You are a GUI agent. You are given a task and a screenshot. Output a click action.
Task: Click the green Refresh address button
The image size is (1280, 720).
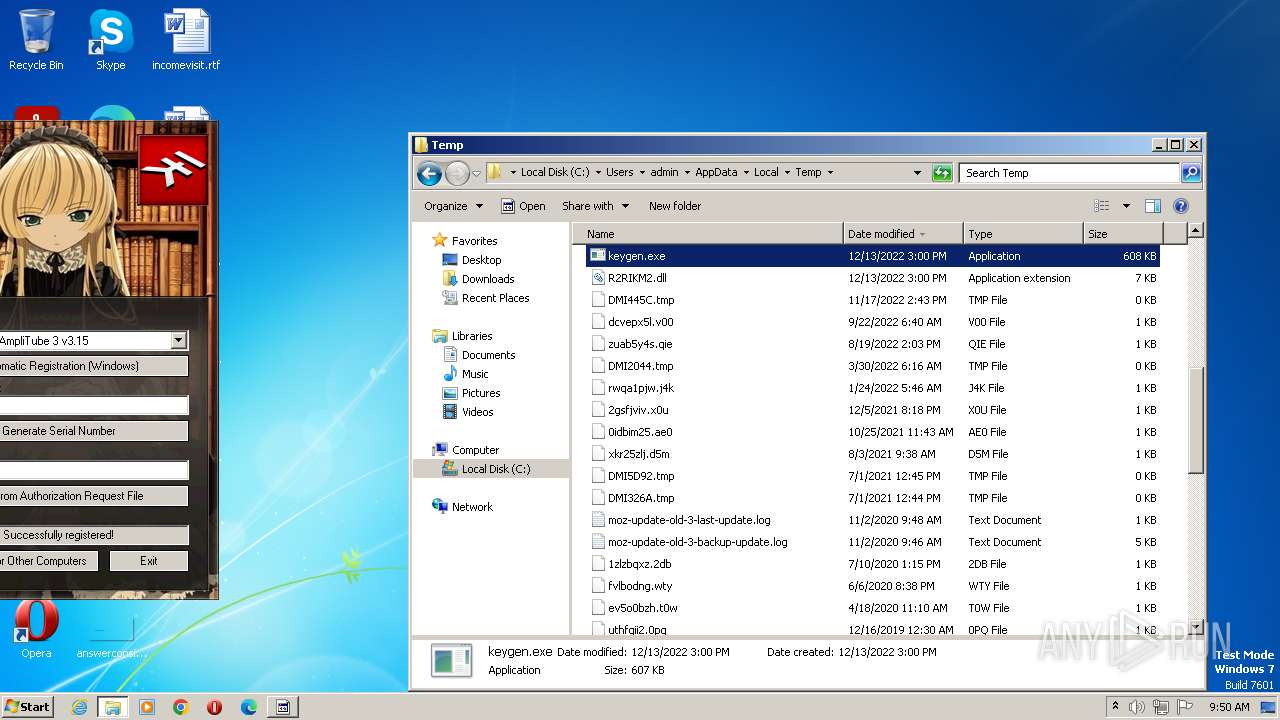tap(942, 173)
